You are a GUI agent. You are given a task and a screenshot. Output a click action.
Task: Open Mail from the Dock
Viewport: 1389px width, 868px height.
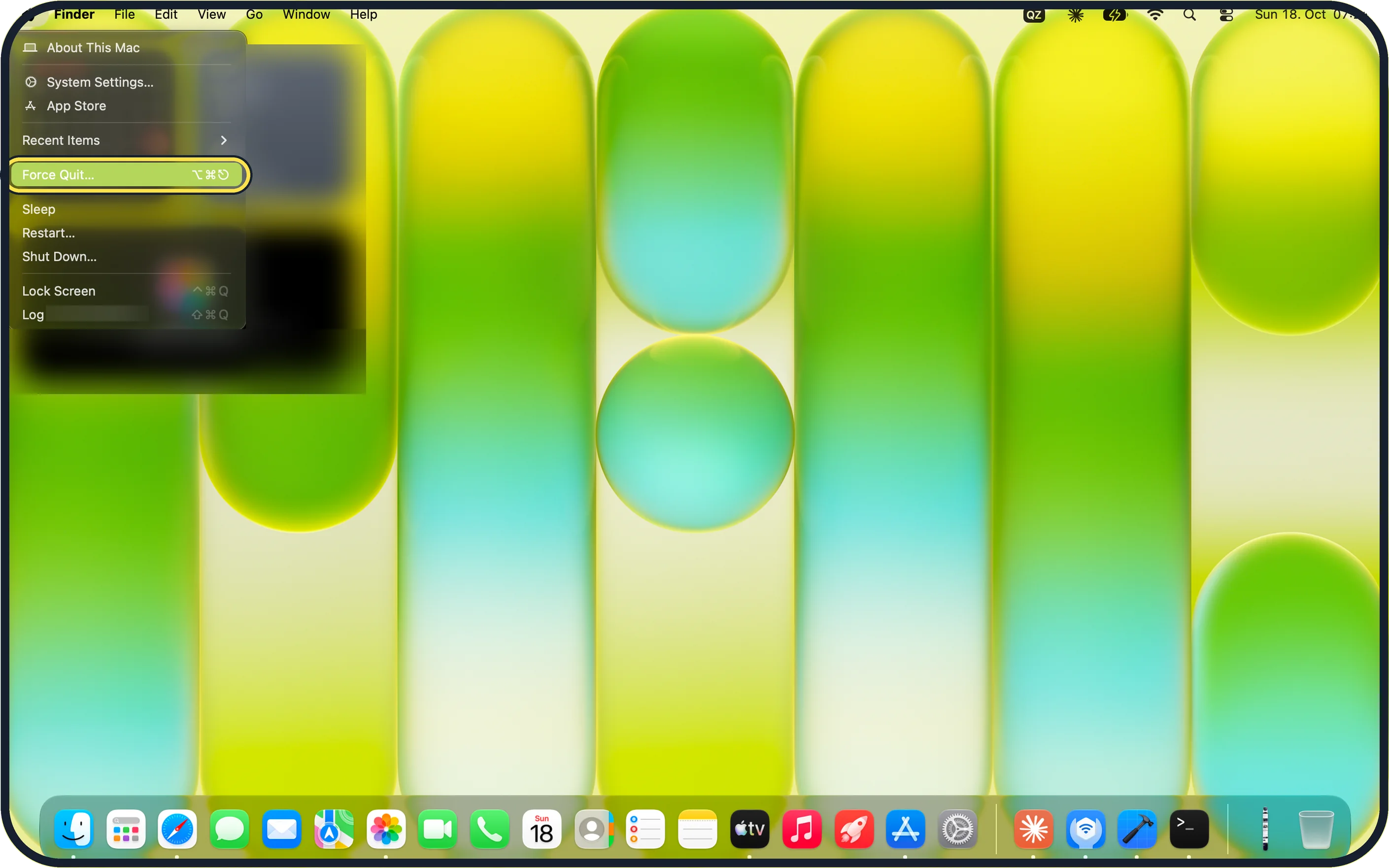[x=281, y=829]
